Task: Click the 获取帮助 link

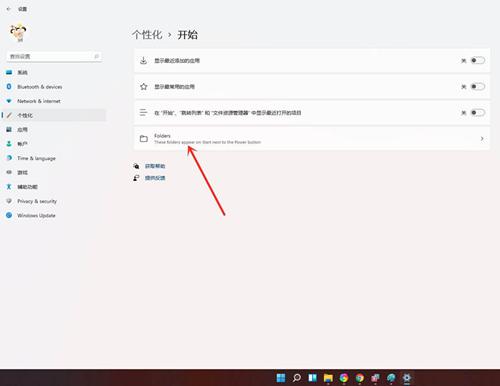Action: click(155, 166)
